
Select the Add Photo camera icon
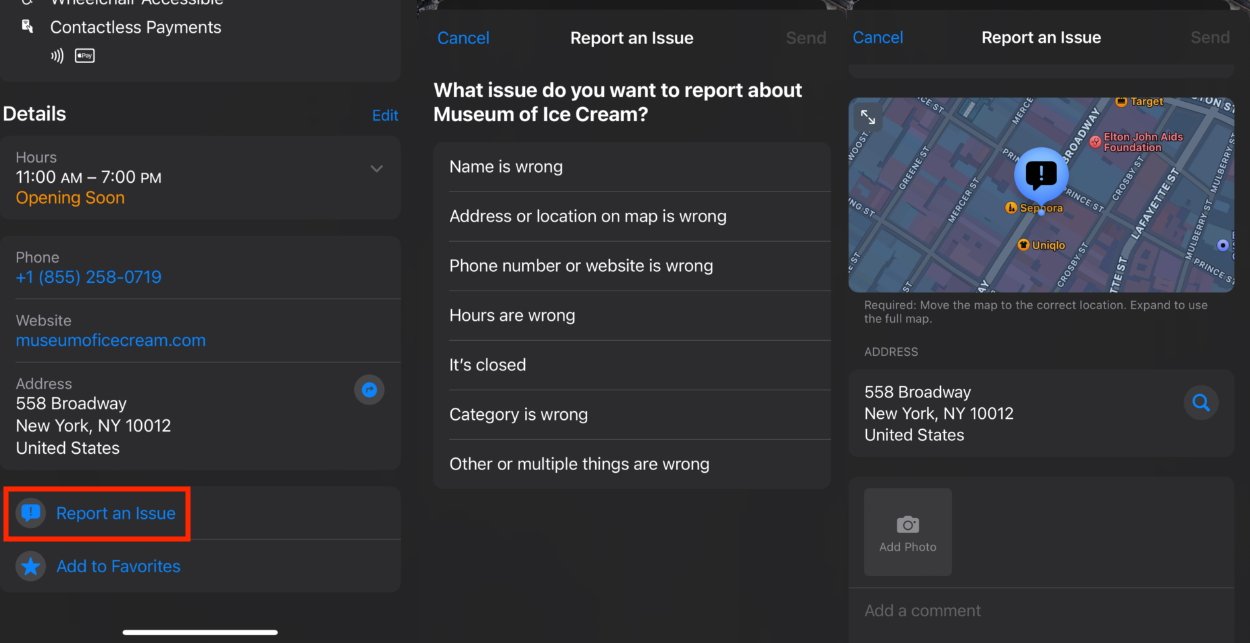point(907,524)
